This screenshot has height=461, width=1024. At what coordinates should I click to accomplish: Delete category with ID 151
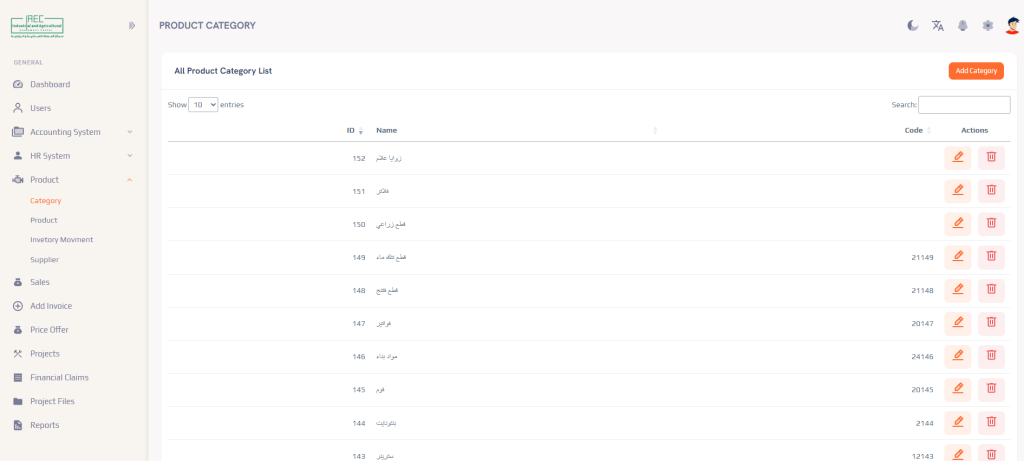991,190
